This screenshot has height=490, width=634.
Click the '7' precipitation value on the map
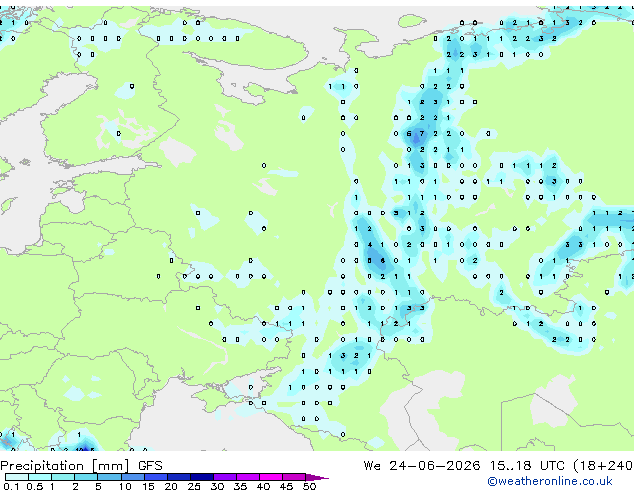coord(422,133)
